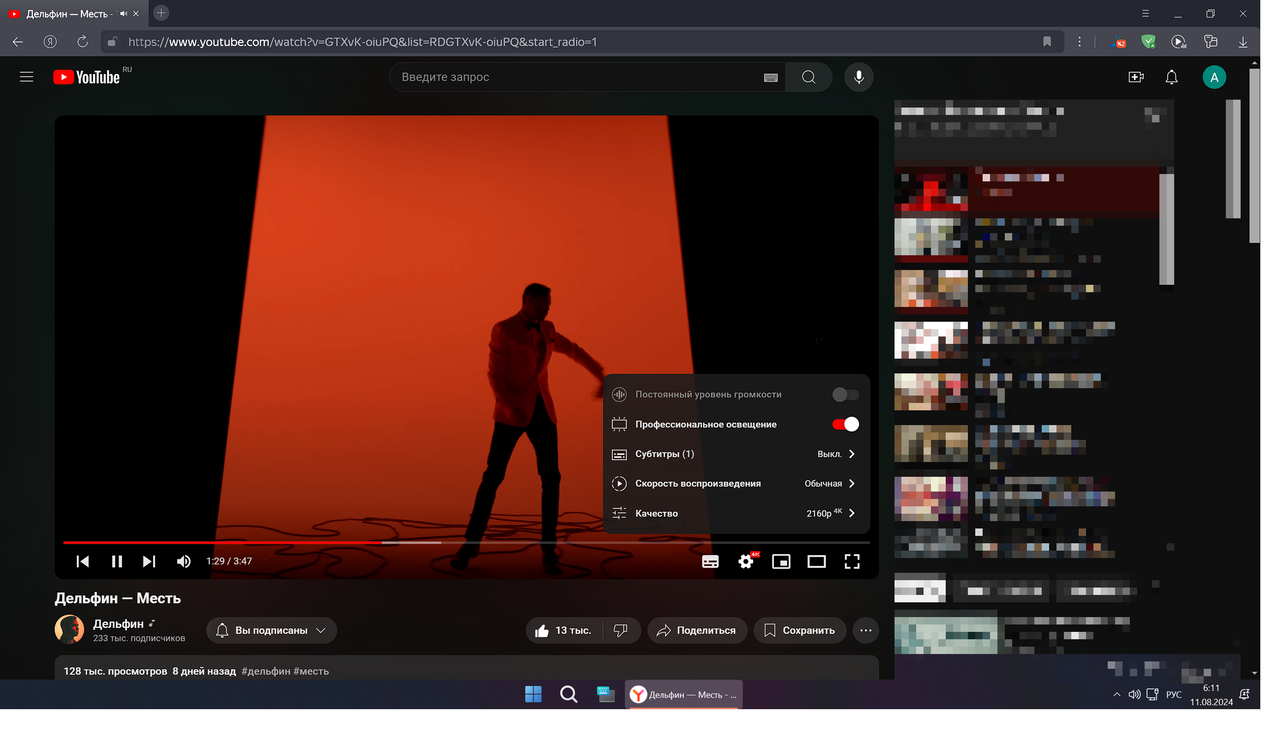This screenshot has width=1280, height=735.
Task: Skip to the next video
Action: pyautogui.click(x=149, y=562)
